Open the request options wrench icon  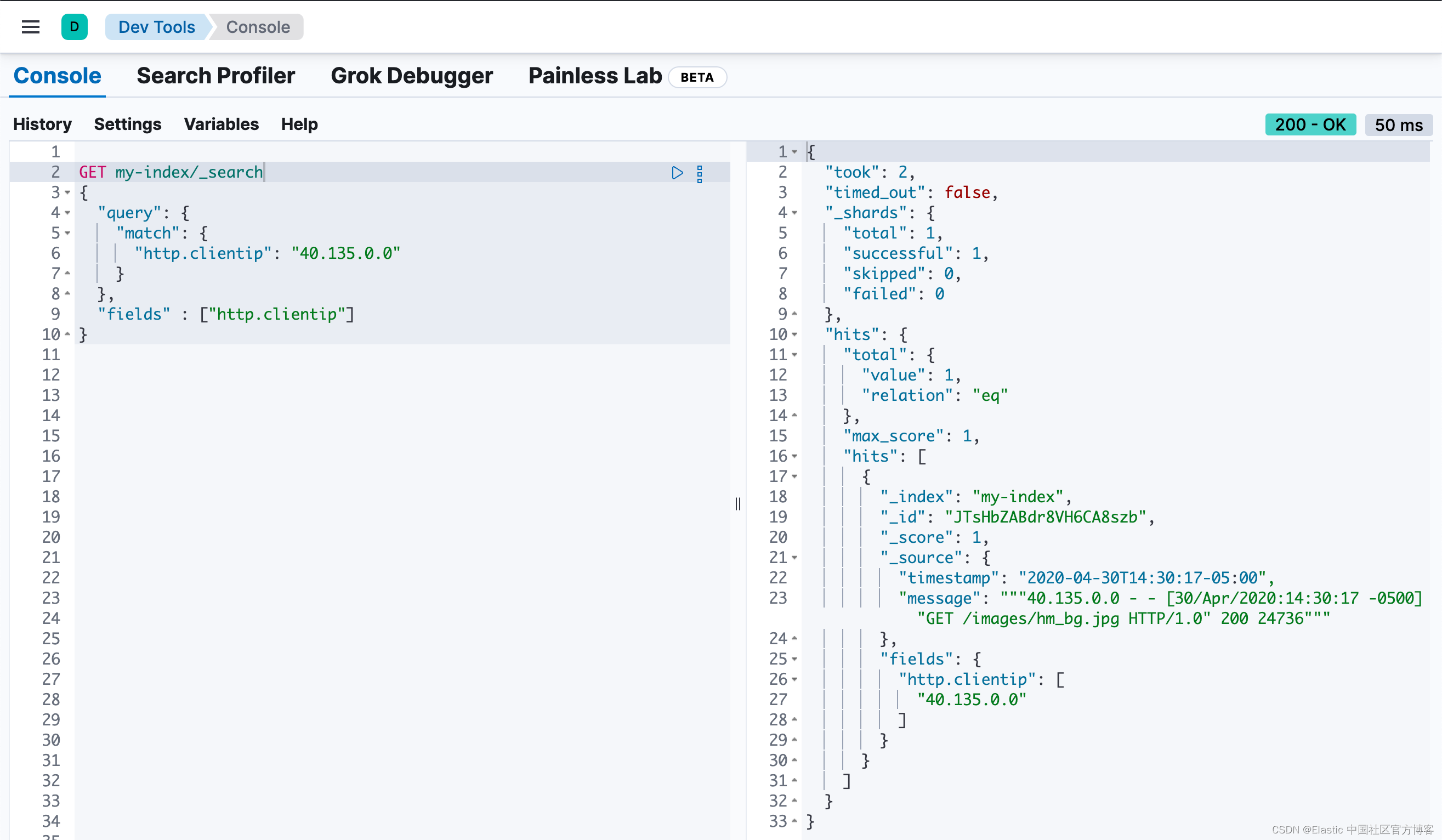coord(700,173)
